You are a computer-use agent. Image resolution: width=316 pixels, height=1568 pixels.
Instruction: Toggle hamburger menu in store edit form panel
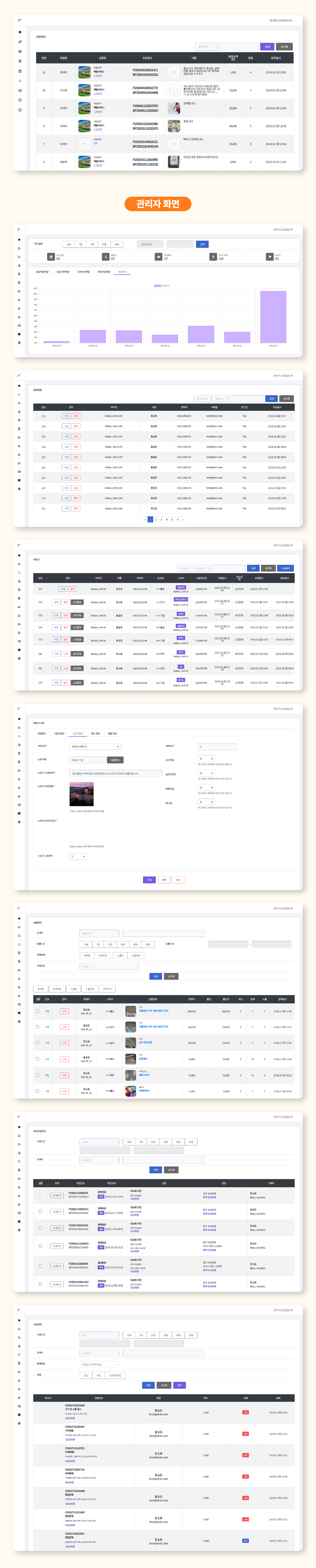pos(19,709)
